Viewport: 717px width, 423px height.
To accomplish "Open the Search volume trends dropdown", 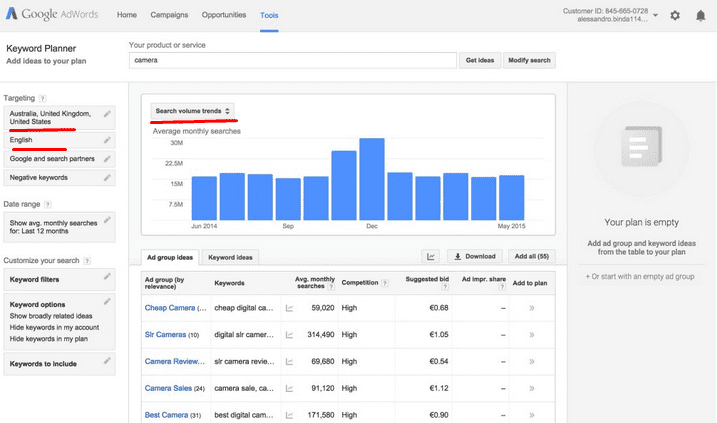I will [193, 111].
